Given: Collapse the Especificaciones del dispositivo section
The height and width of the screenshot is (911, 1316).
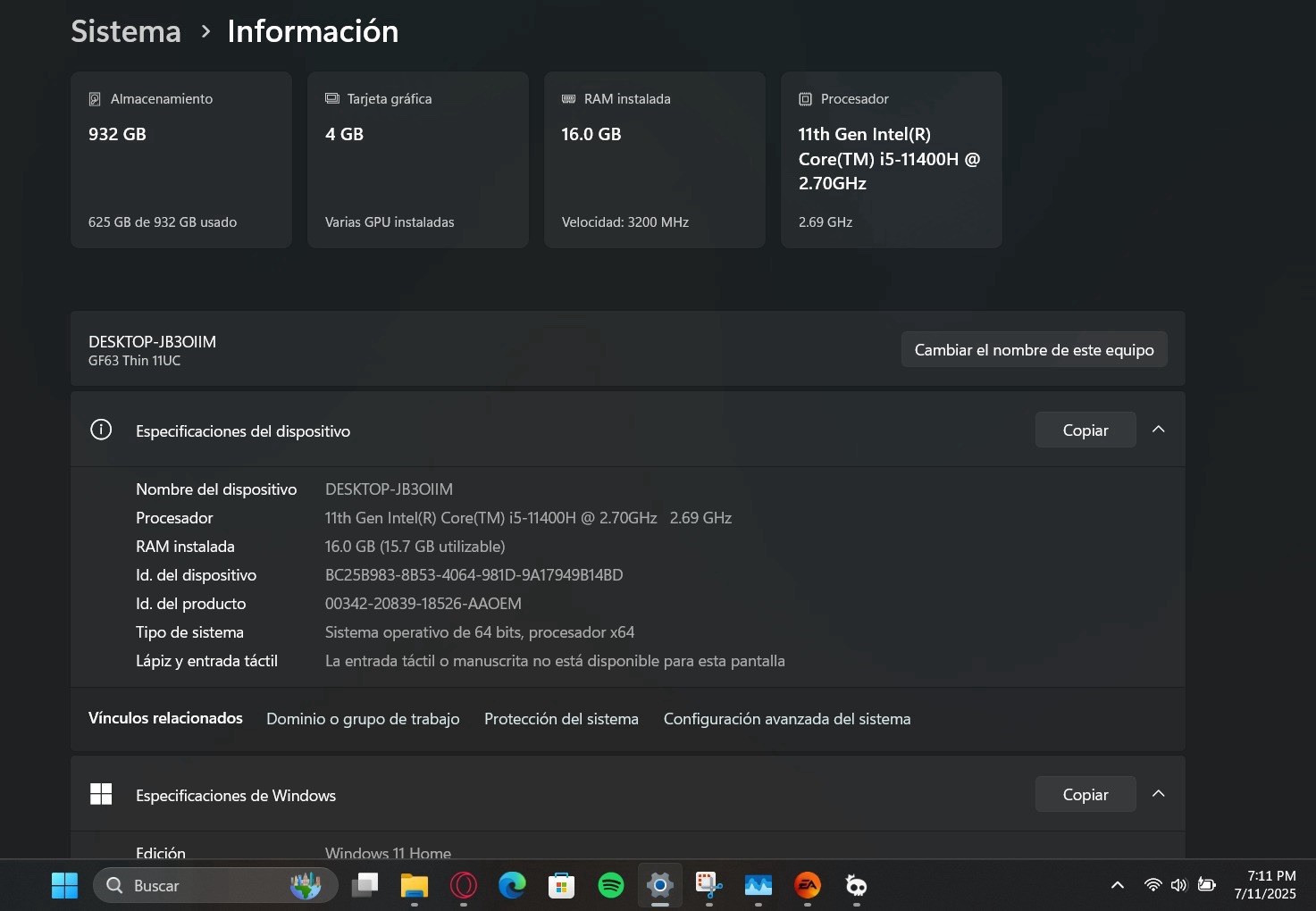Looking at the screenshot, I should tap(1159, 430).
